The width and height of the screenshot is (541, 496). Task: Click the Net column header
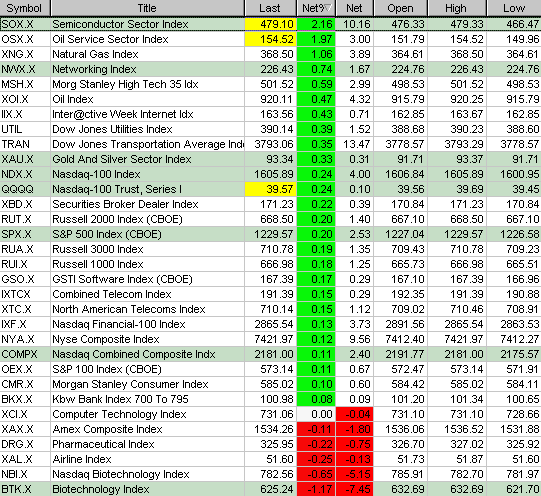click(x=354, y=8)
